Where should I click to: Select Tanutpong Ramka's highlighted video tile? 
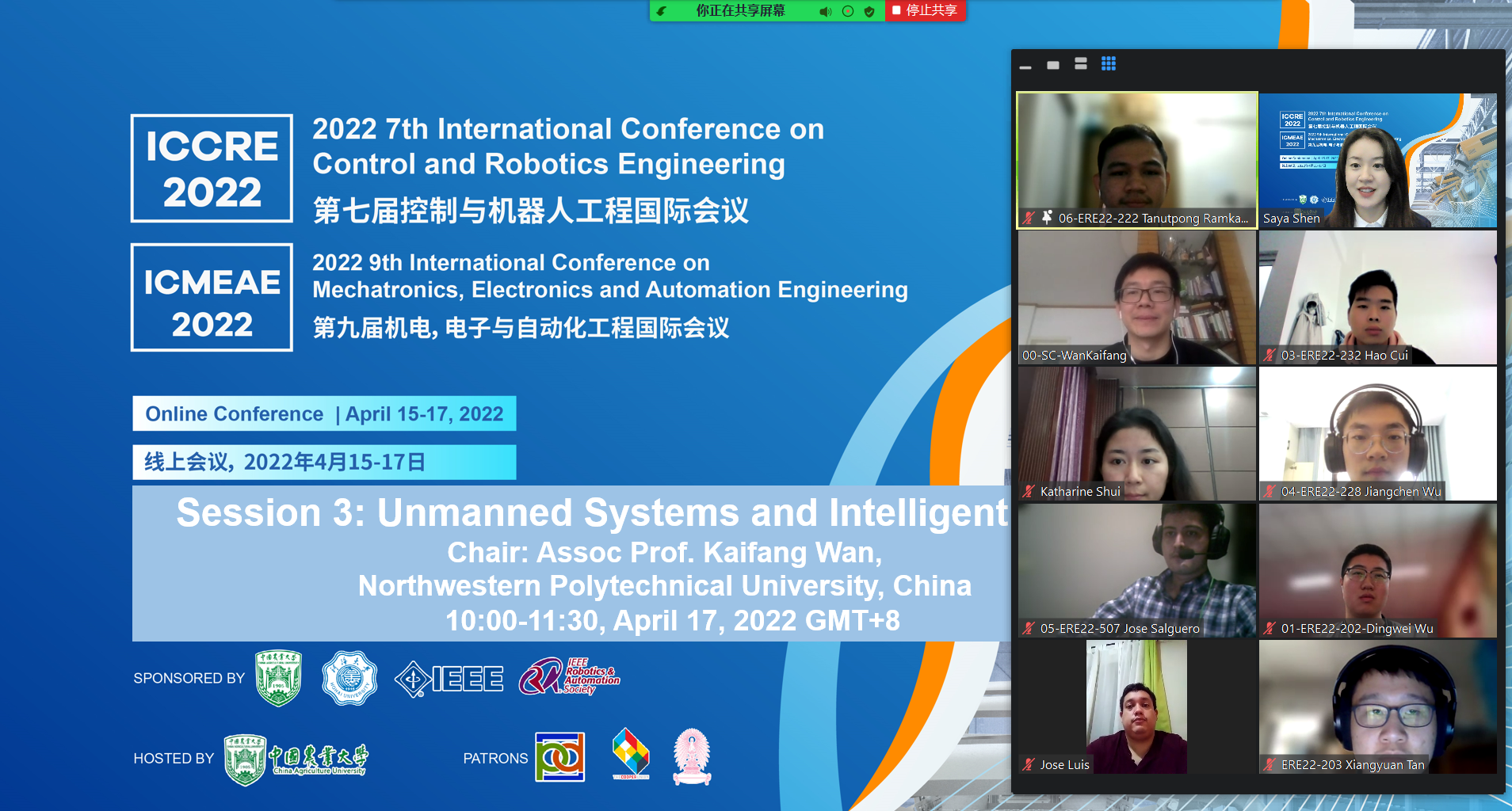(1137, 160)
